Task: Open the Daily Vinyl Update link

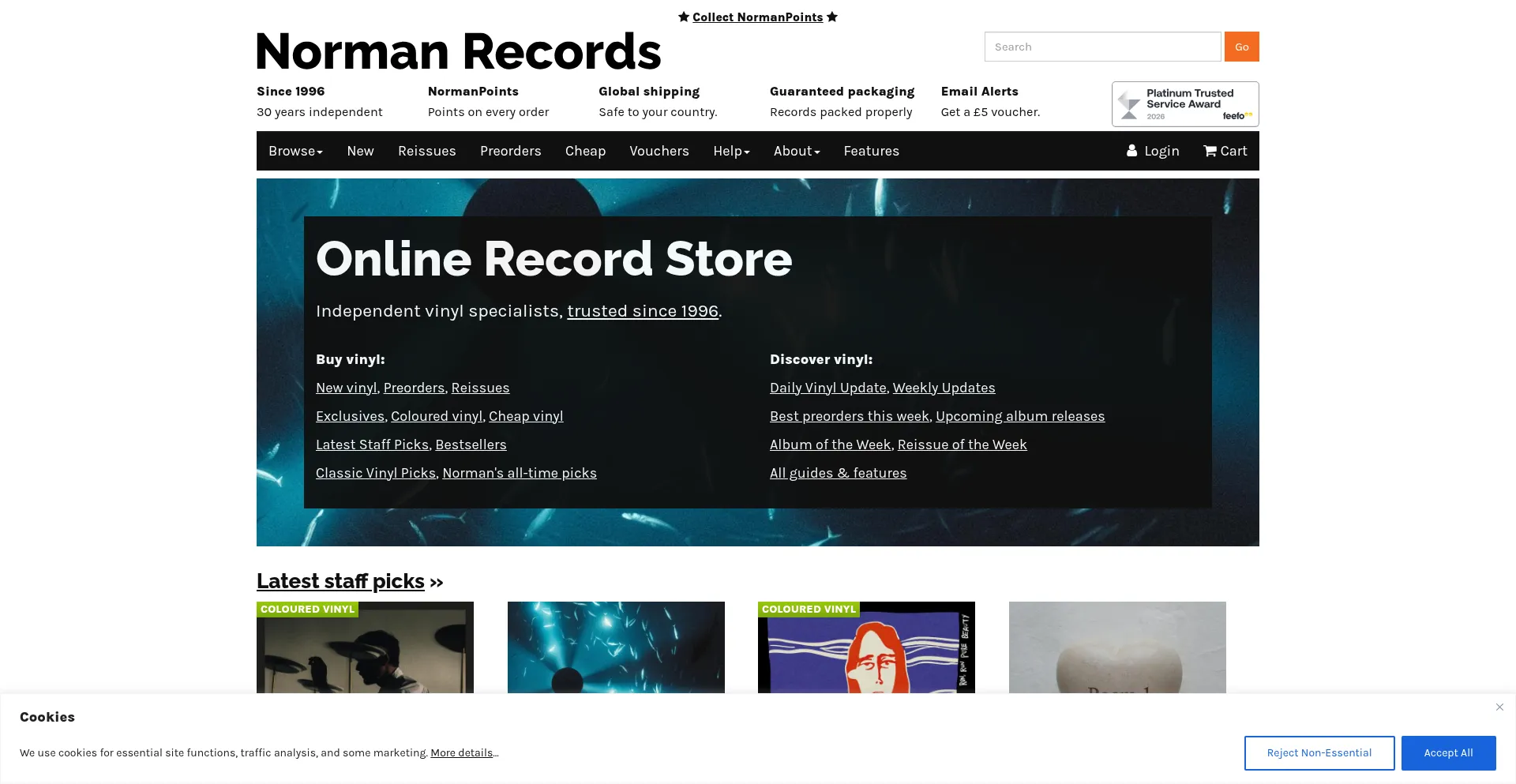Action: point(828,388)
